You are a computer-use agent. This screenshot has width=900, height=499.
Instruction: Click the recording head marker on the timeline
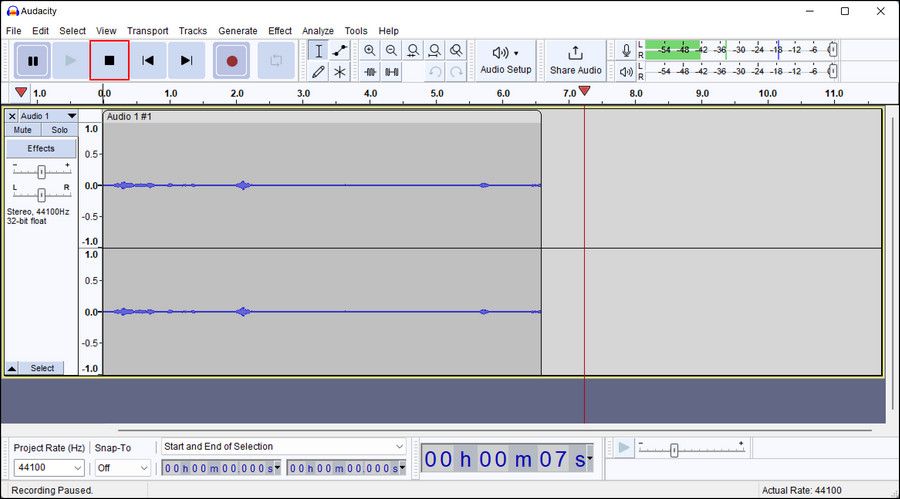coord(584,91)
